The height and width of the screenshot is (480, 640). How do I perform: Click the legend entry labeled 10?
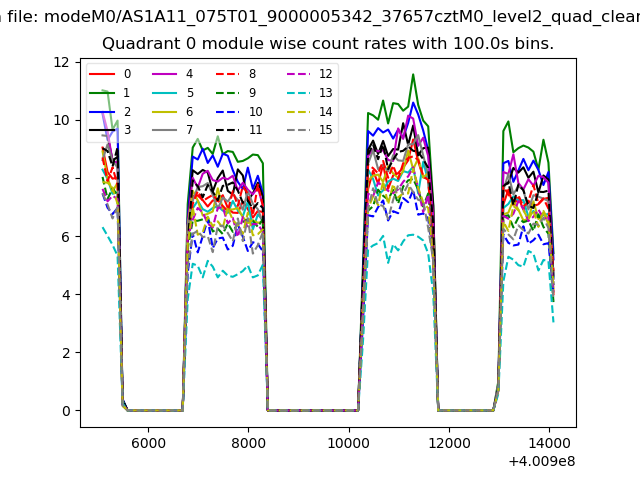click(x=239, y=112)
